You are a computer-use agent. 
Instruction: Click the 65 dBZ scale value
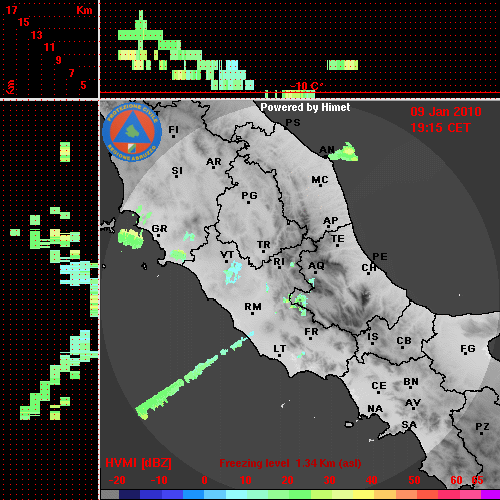(477, 480)
